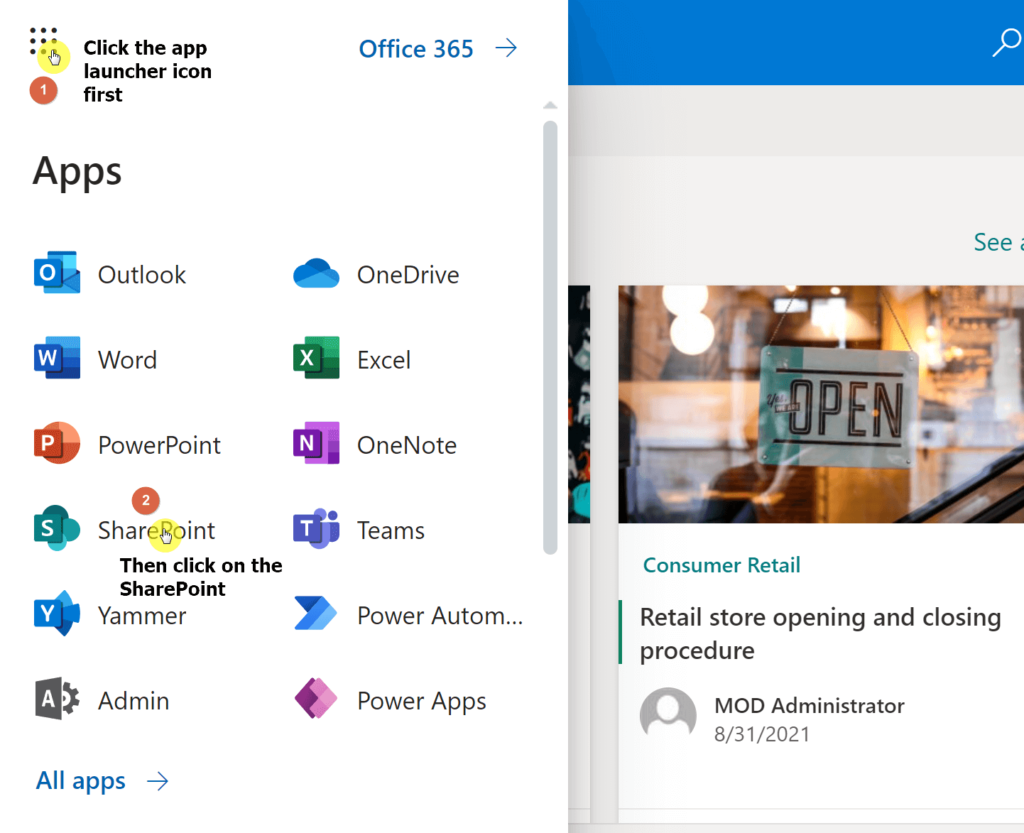Image resolution: width=1024 pixels, height=833 pixels.
Task: Click the Power Apps text label
Action: click(x=422, y=702)
